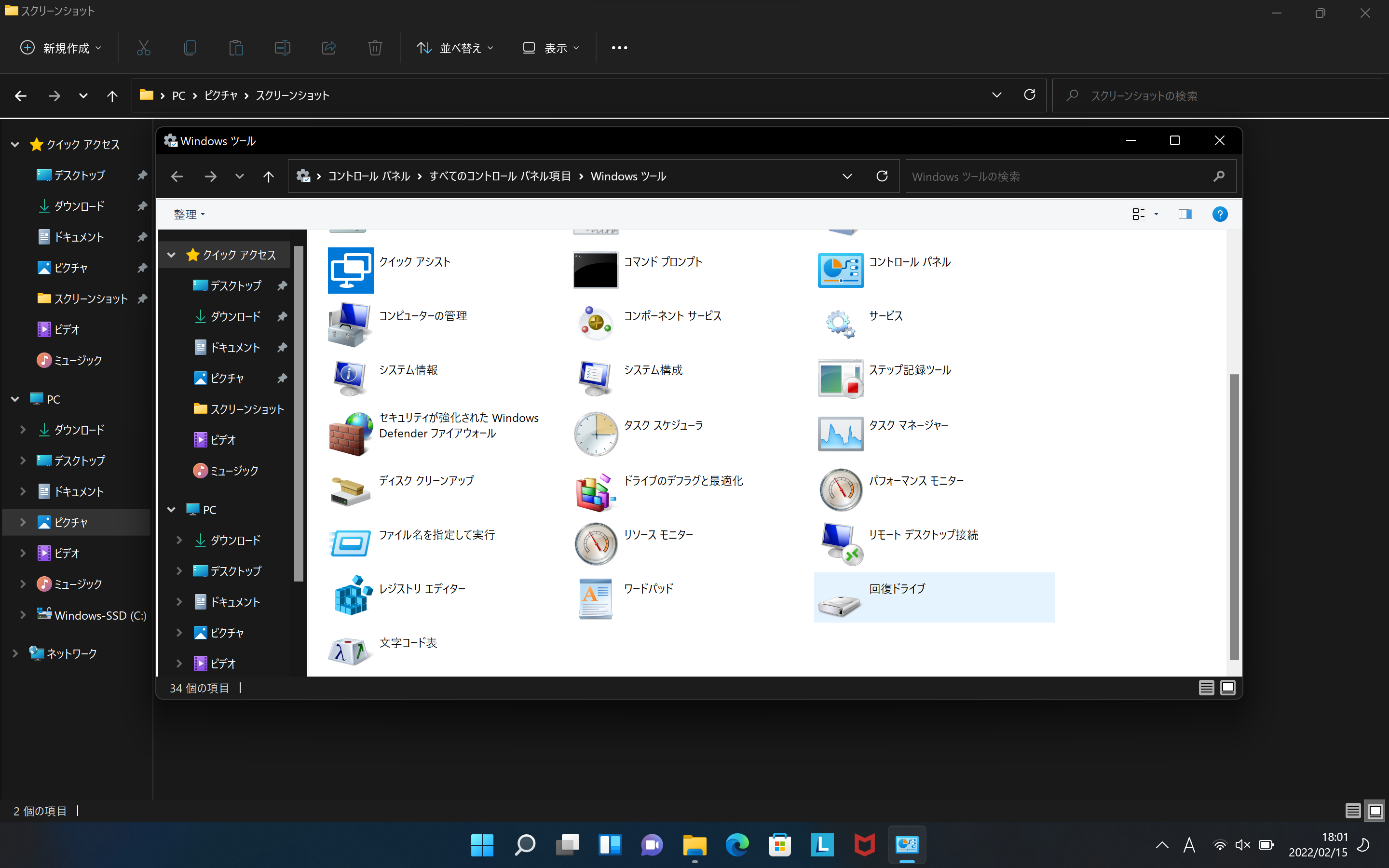This screenshot has height=868, width=1389.
Task: Open Microsoft Store from the taskbar
Action: [779, 844]
